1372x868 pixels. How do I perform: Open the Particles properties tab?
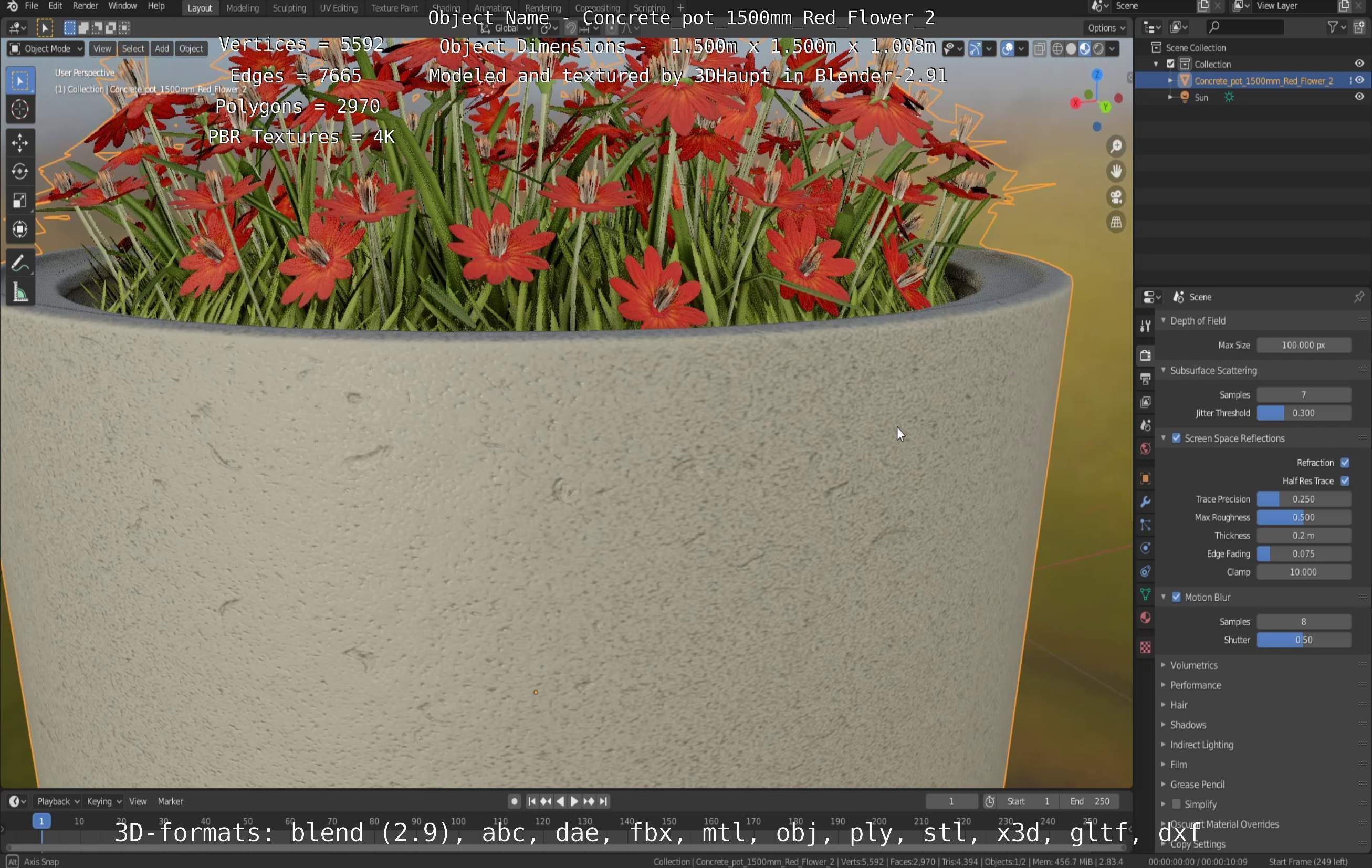coord(1145,525)
